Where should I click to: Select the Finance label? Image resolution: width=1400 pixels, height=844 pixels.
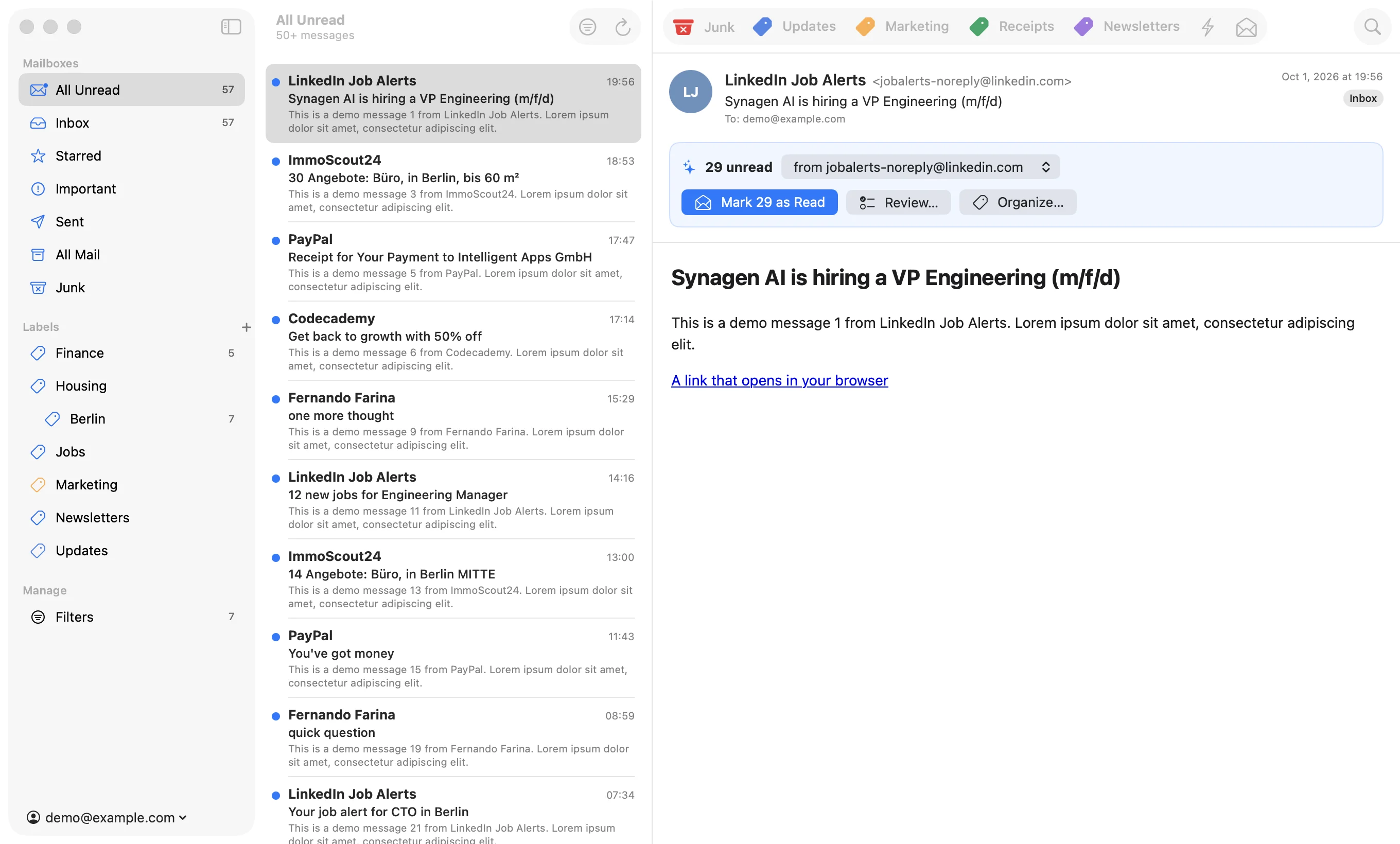click(x=132, y=353)
